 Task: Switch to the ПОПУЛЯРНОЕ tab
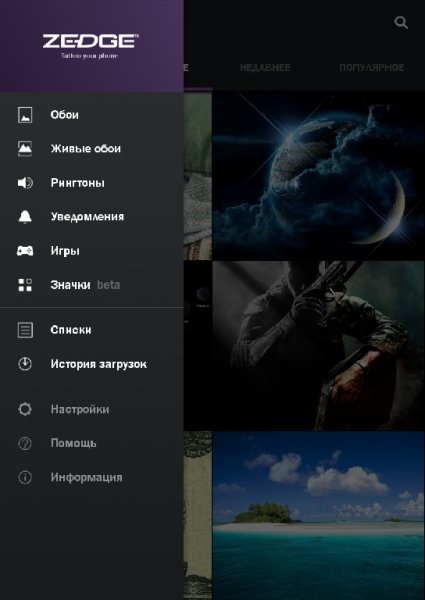pos(371,68)
